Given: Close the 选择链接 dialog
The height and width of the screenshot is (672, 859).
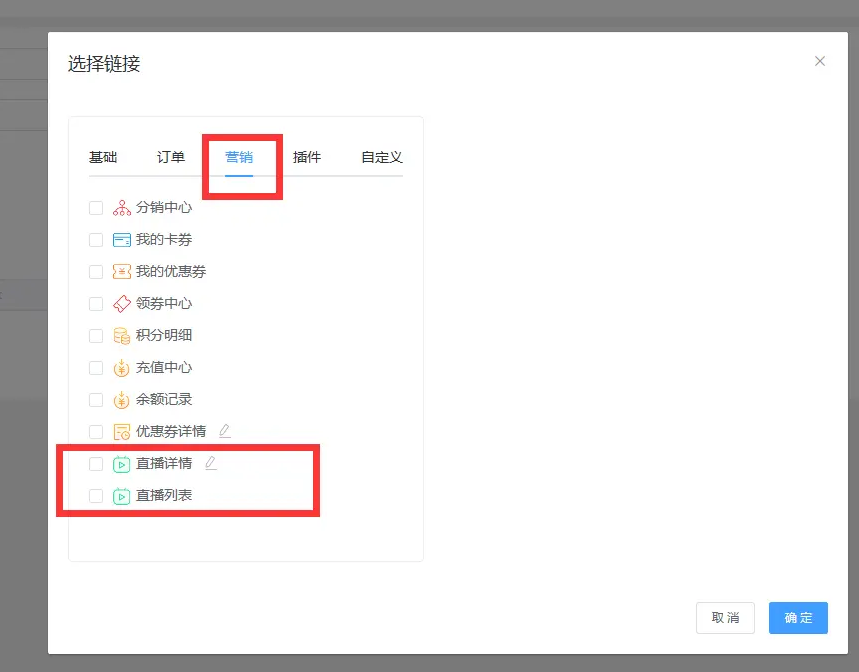Looking at the screenshot, I should tap(820, 61).
